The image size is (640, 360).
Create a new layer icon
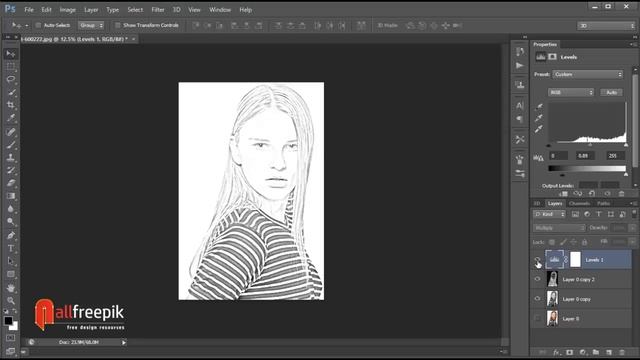(x=609, y=352)
